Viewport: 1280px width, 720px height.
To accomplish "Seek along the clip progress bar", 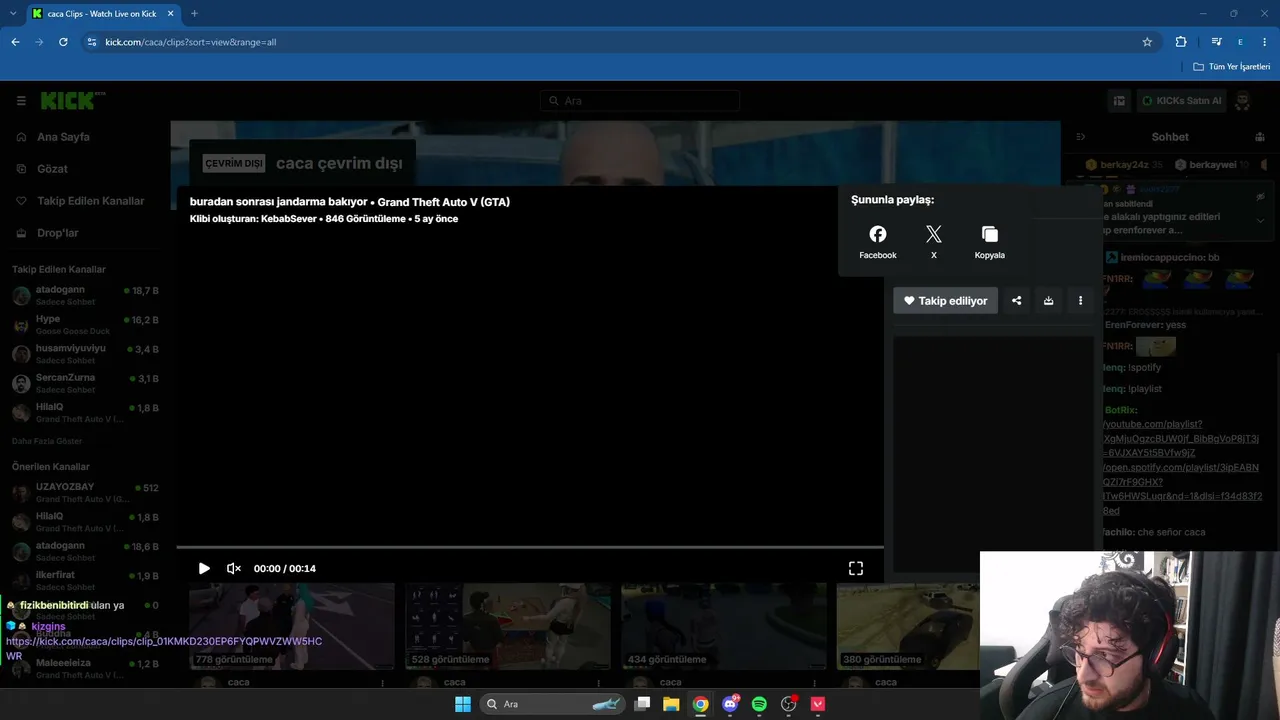I will (530, 547).
